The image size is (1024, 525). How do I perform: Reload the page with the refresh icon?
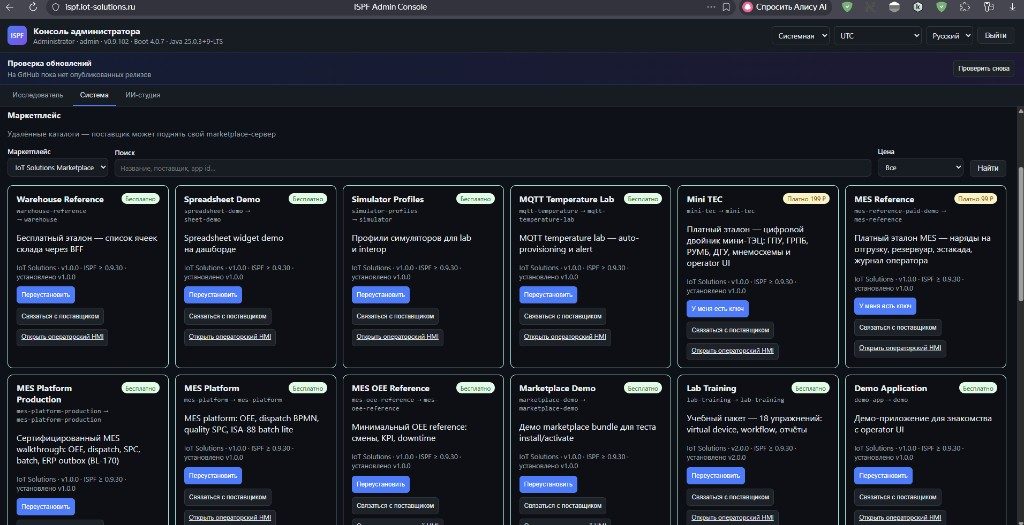pos(33,7)
